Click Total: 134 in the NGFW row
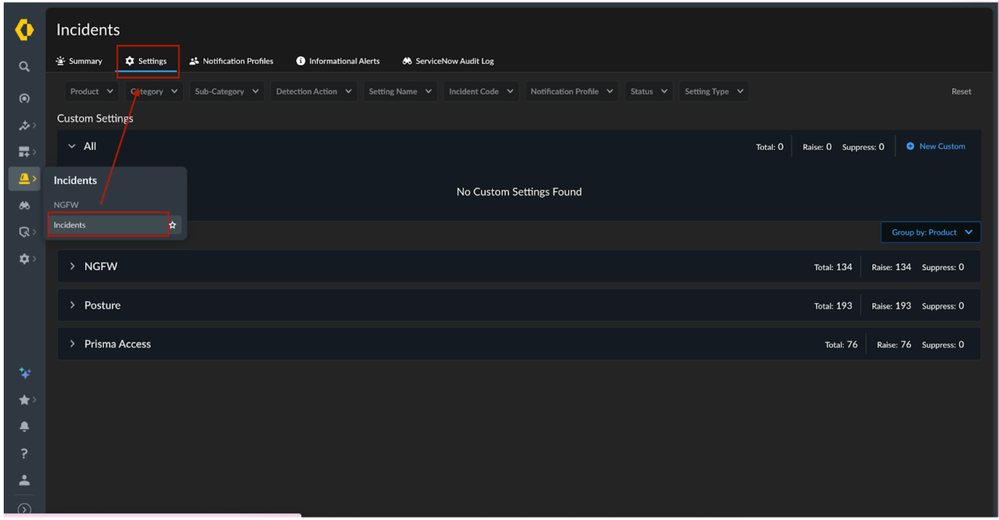 click(x=833, y=267)
